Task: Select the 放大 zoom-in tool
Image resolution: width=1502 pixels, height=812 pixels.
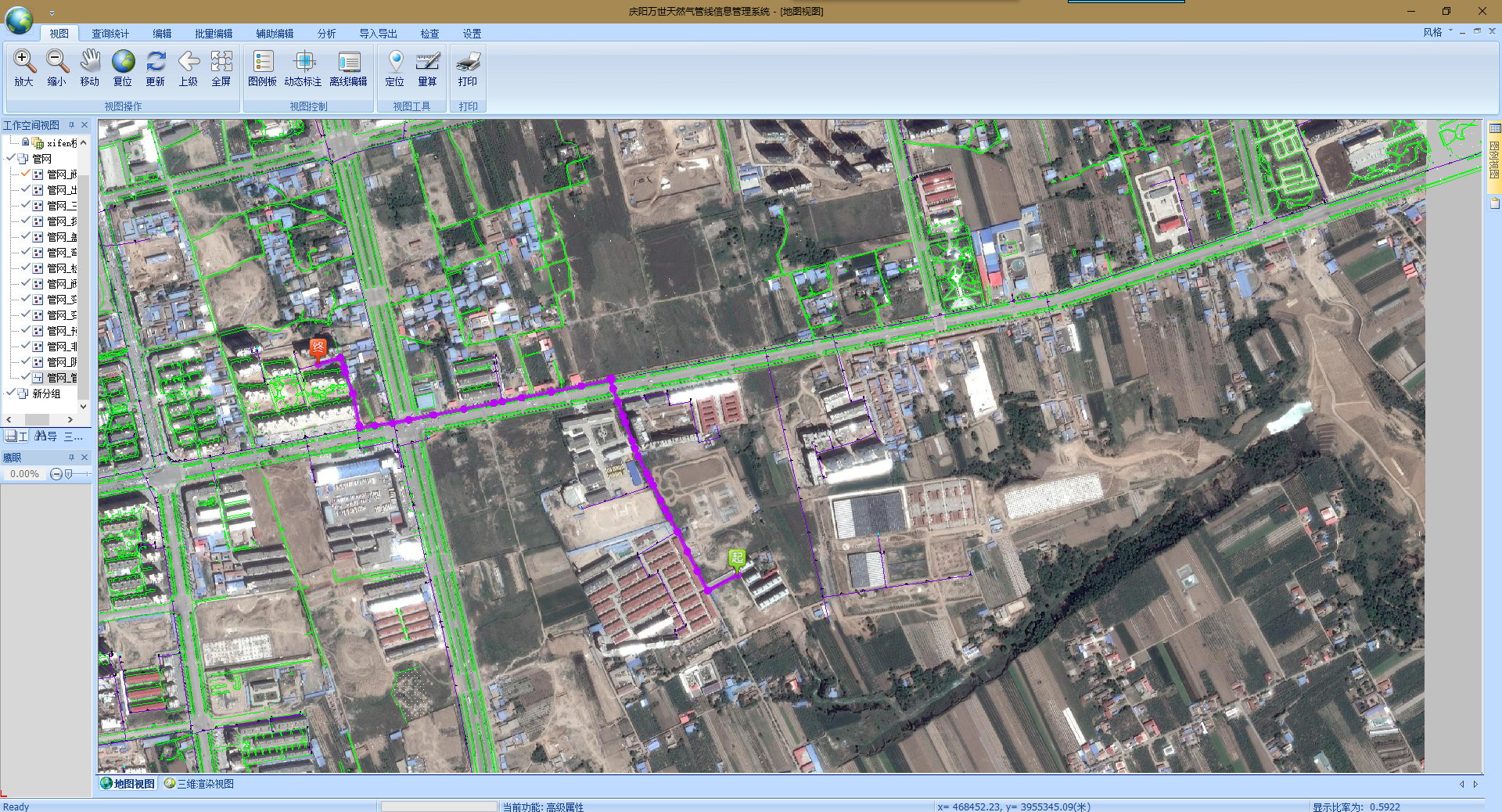Action: point(23,67)
